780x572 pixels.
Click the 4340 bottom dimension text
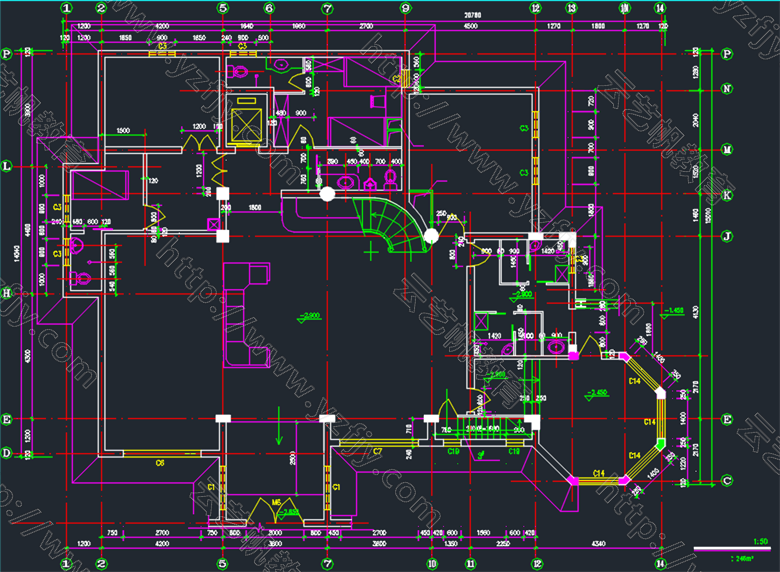pyautogui.click(x=598, y=544)
